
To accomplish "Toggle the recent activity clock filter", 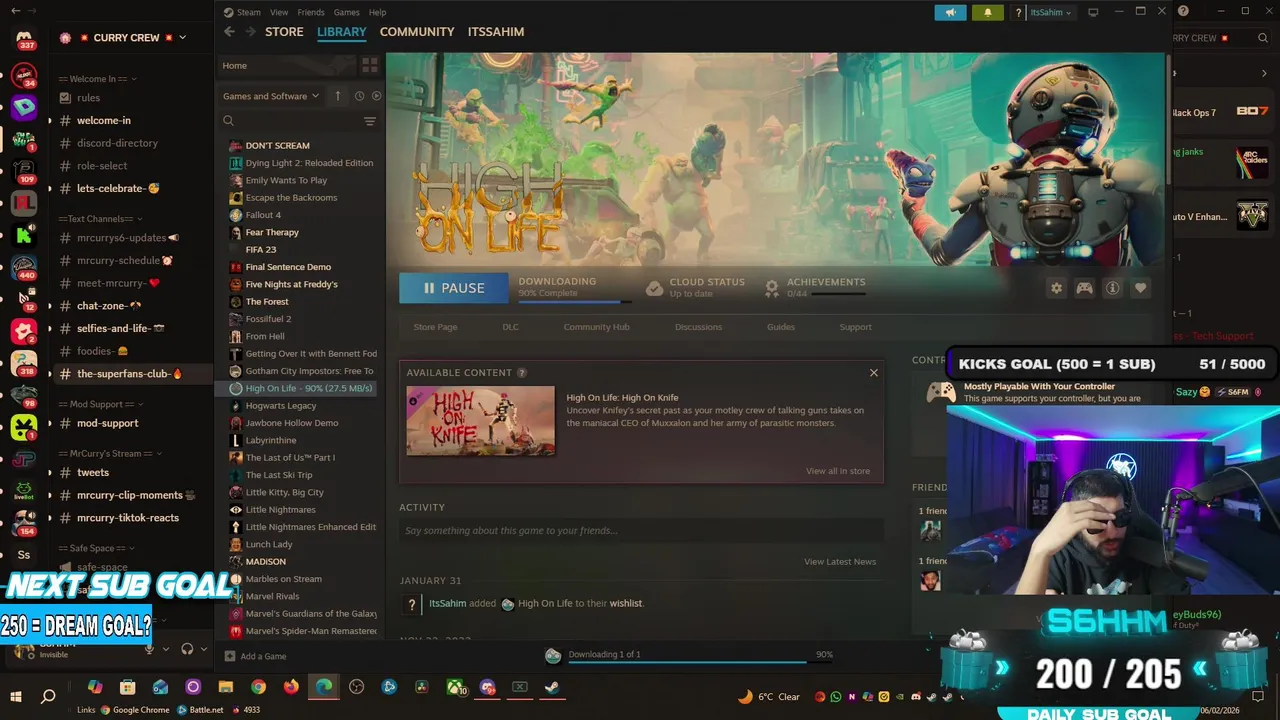I will coord(358,96).
